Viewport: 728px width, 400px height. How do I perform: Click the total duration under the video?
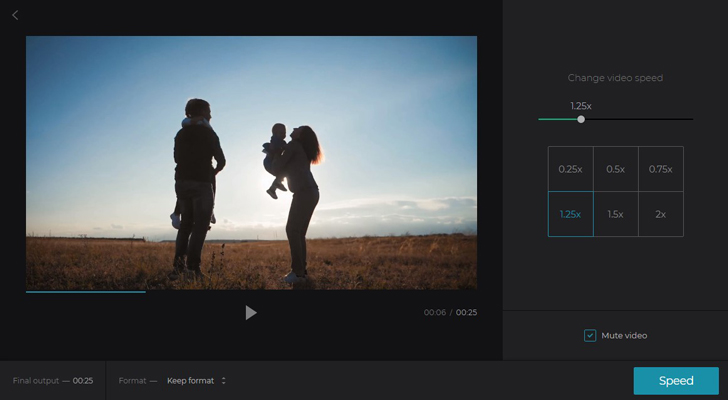click(467, 313)
